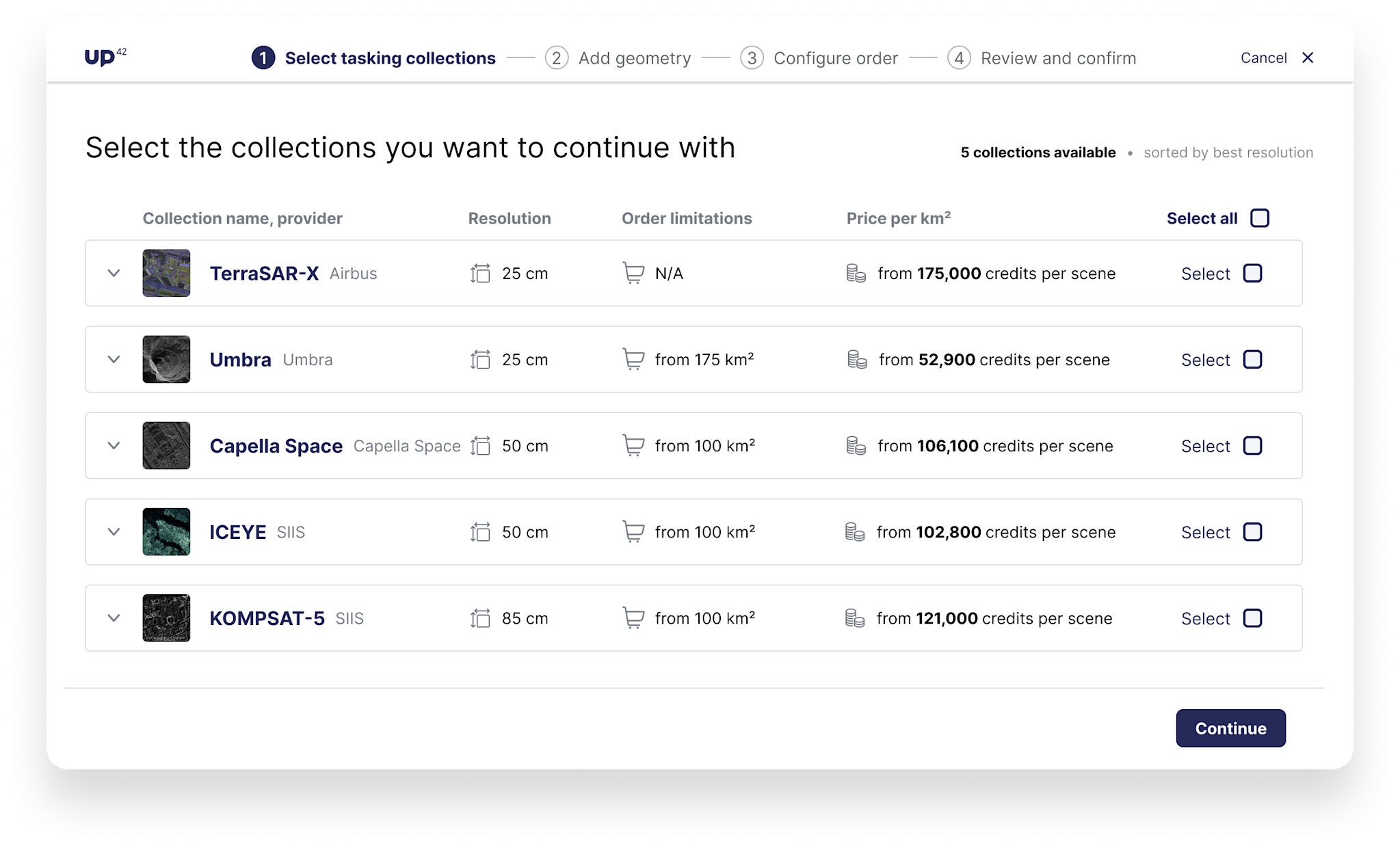Click the resolution icon in KOMPSAT-5 row
Image resolution: width=1400 pixels, height=848 pixels.
(480, 618)
